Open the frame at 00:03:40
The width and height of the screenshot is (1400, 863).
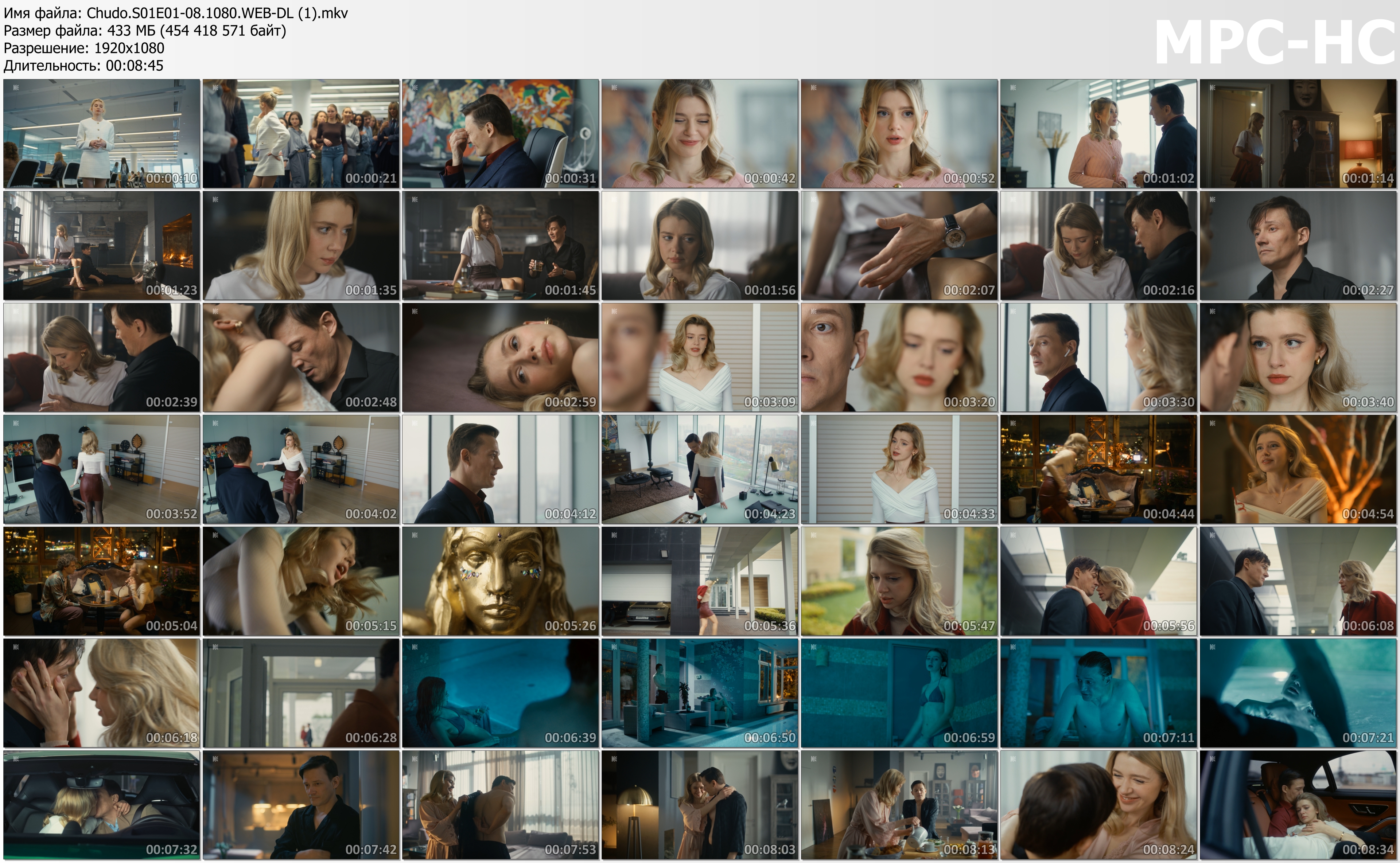[1298, 357]
